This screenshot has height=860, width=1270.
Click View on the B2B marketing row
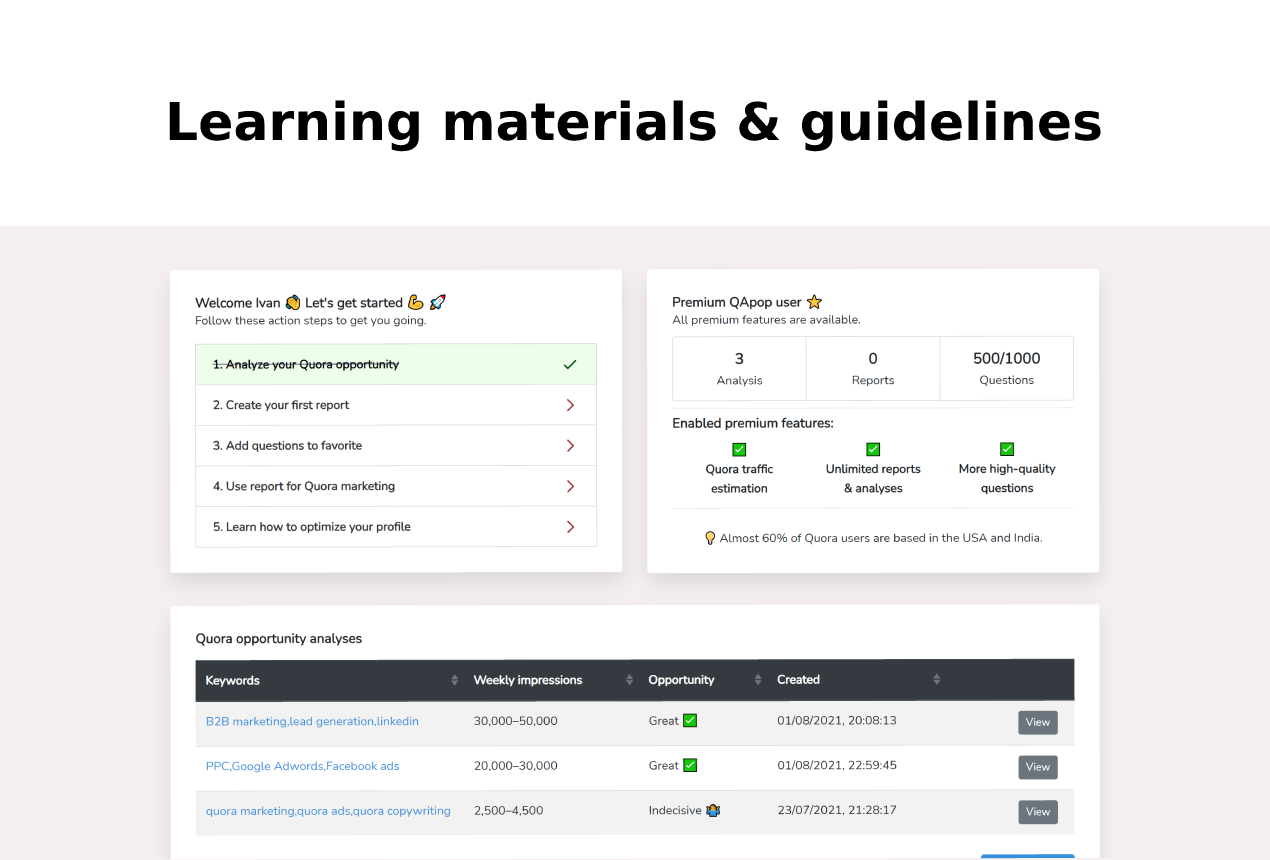tap(1037, 722)
